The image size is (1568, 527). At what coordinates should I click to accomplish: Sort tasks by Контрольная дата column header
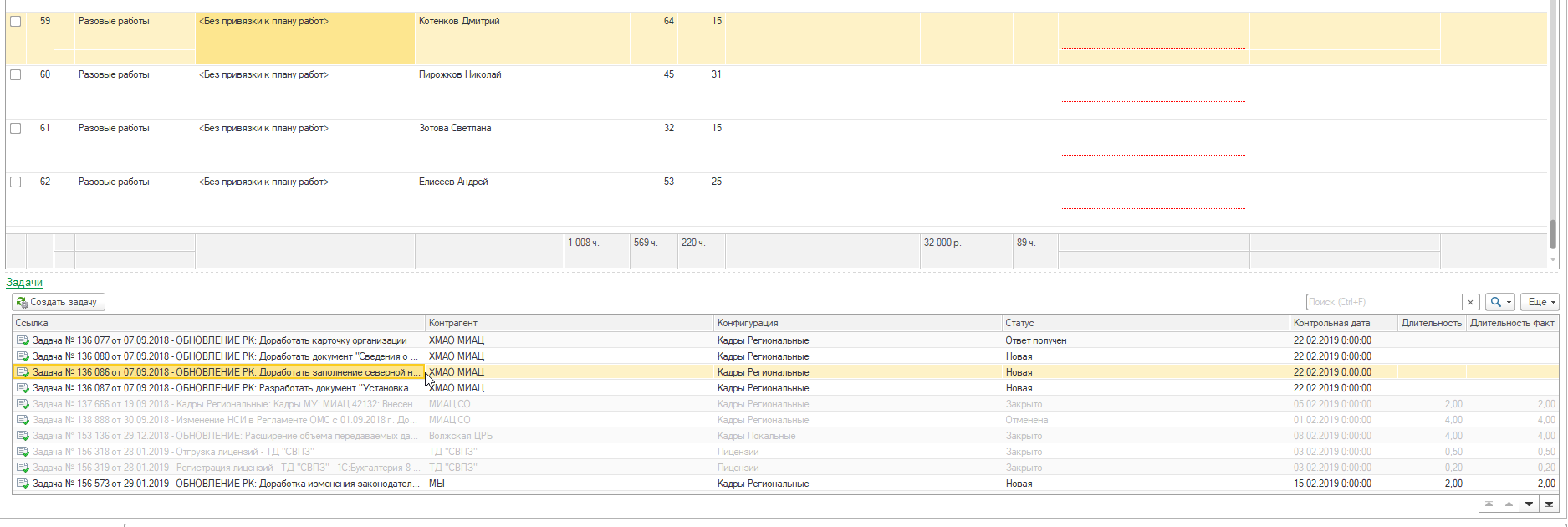pos(1331,323)
